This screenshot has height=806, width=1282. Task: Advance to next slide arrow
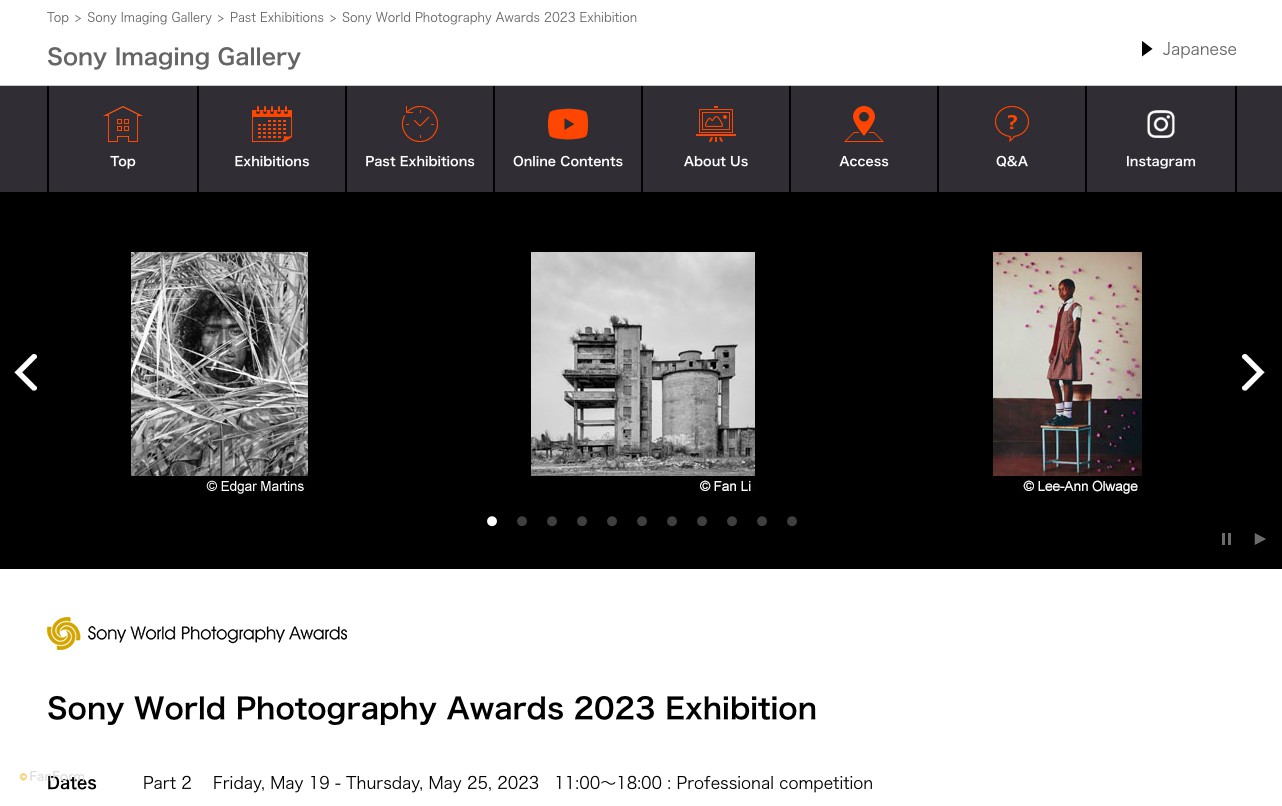point(1252,372)
